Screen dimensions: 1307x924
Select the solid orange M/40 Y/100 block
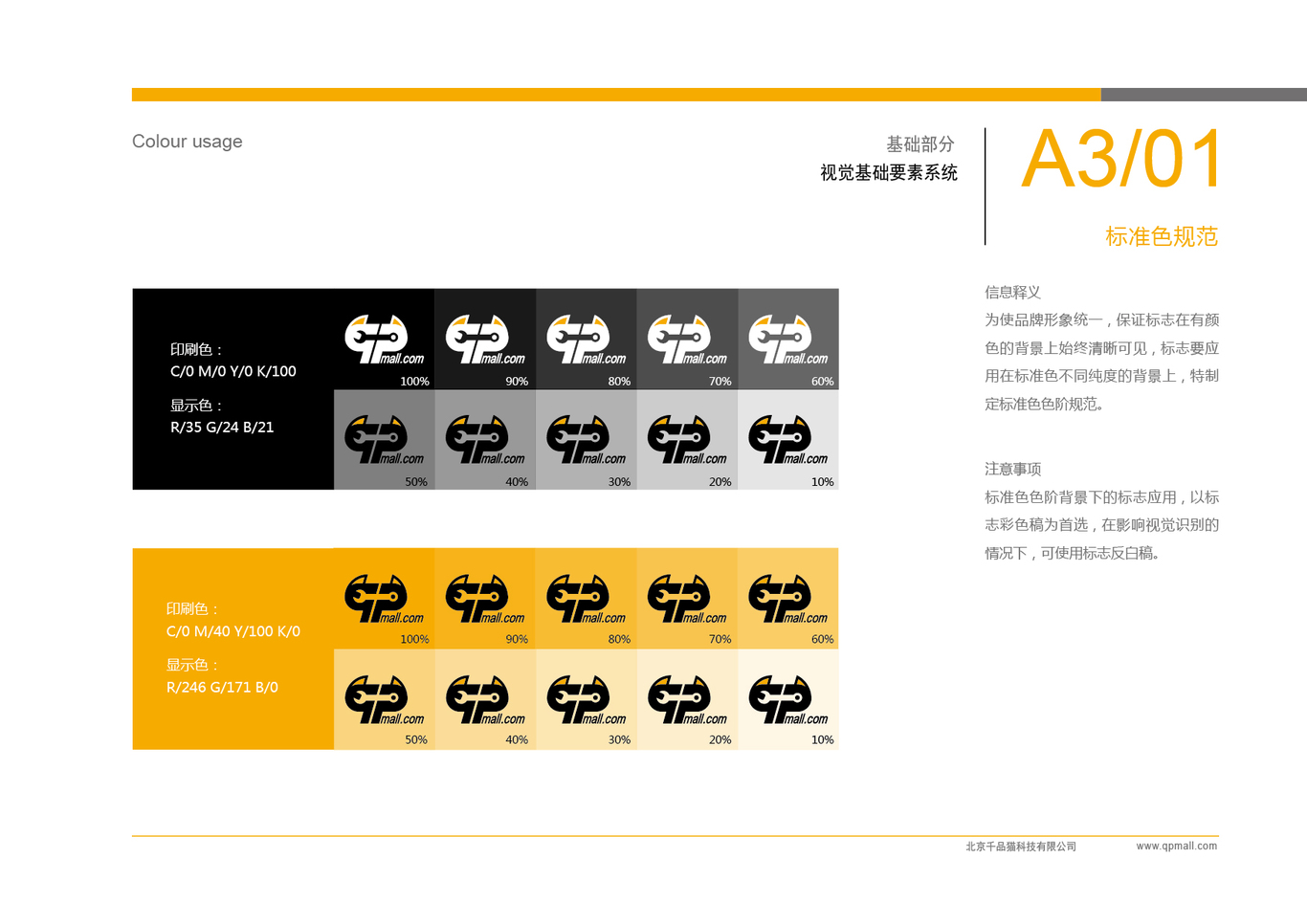(x=233, y=649)
